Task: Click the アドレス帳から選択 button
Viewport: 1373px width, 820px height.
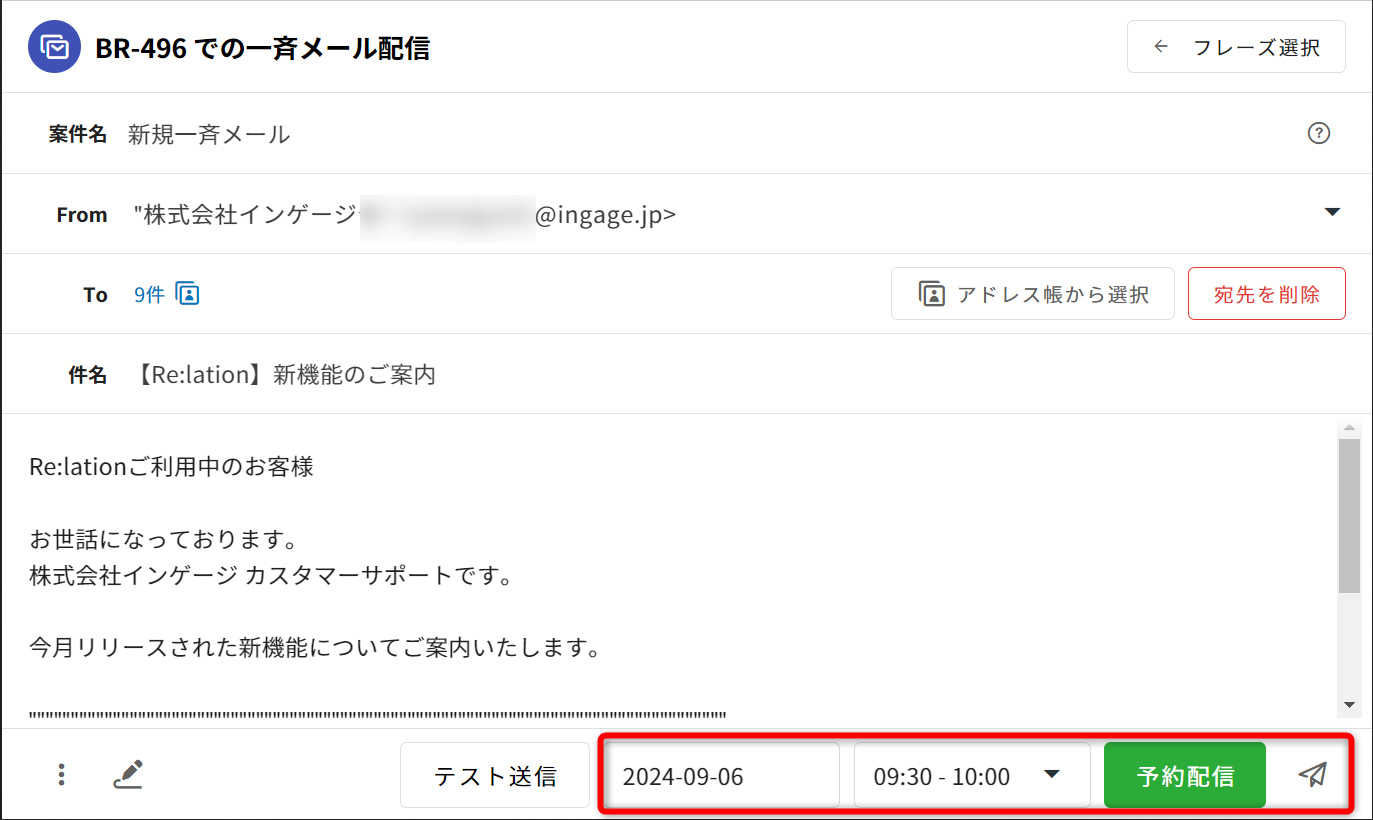Action: (1032, 294)
